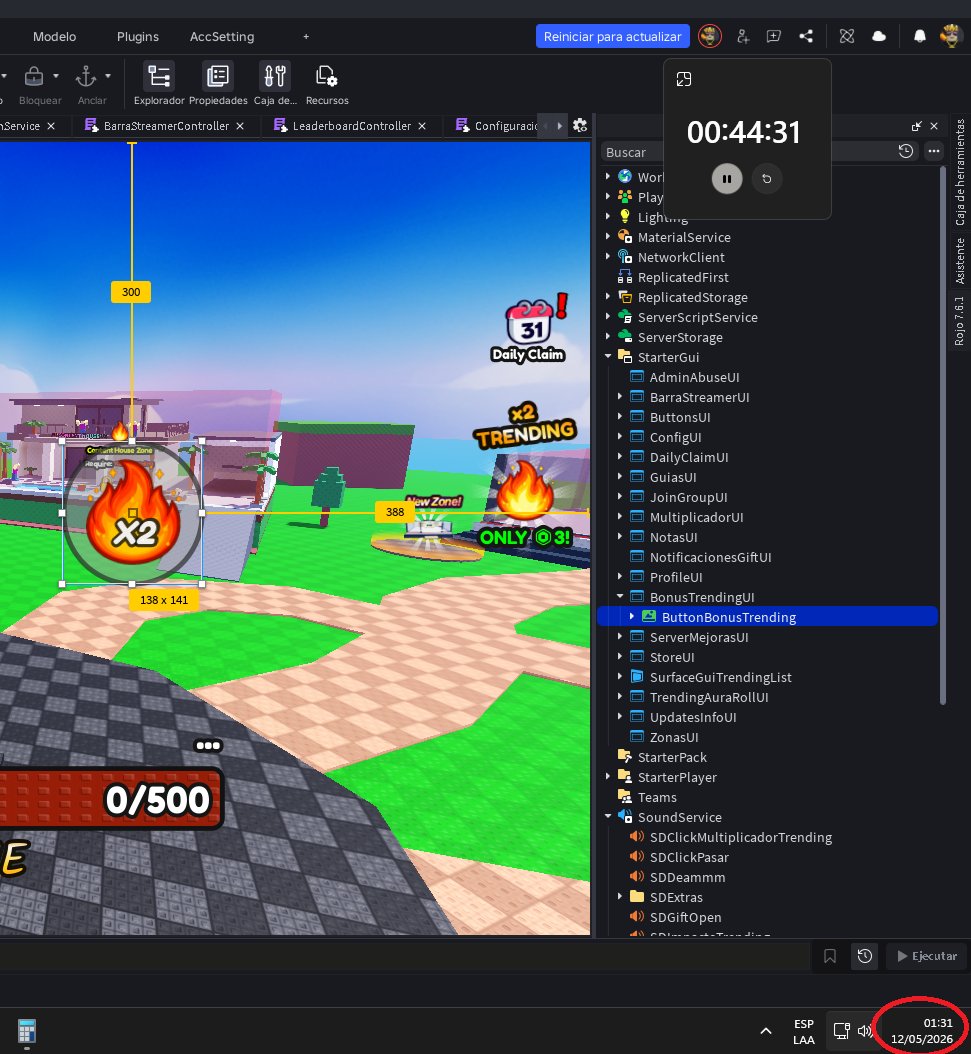971x1054 pixels.
Task: Click the share icon
Action: point(806,36)
